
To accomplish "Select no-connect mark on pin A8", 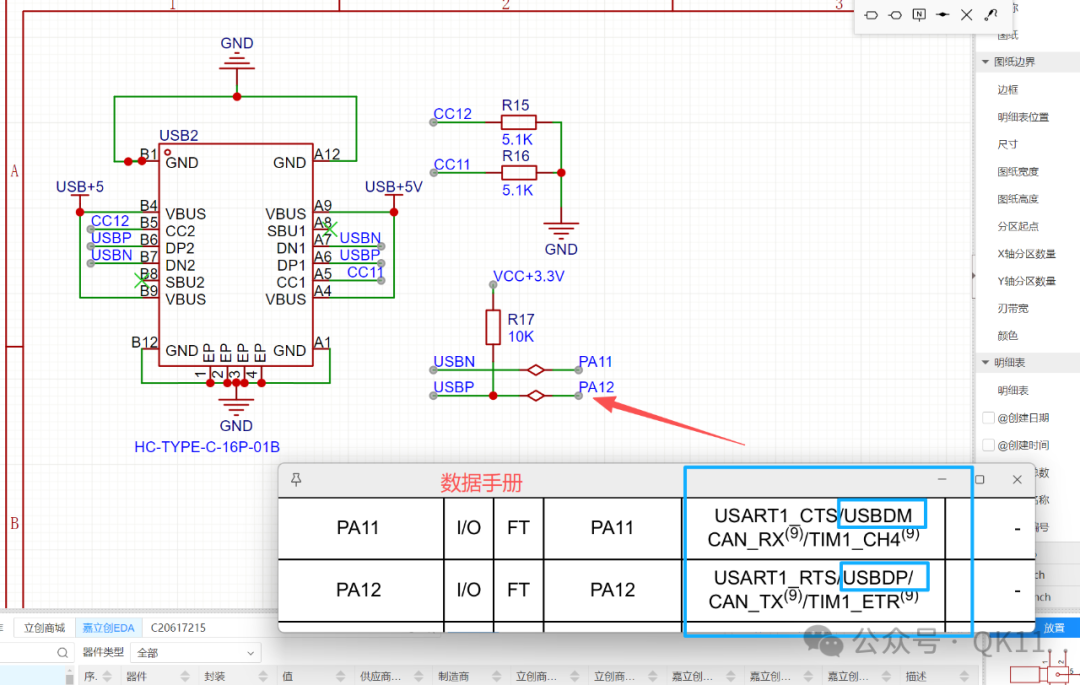I will (x=331, y=229).
